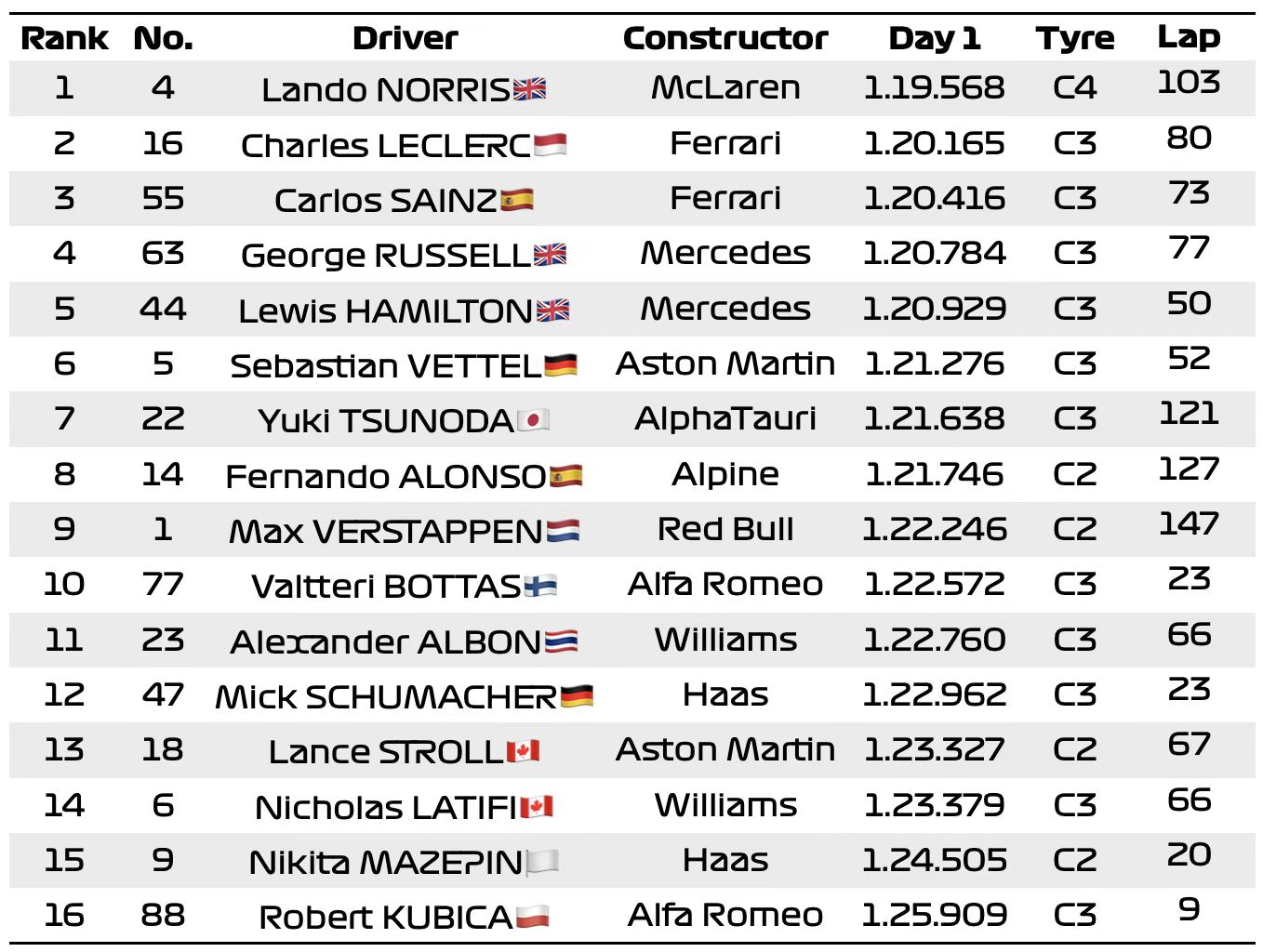Click the Polish flag beside Robert Kubica
This screenshot has width=1263, height=952.
click(532, 917)
